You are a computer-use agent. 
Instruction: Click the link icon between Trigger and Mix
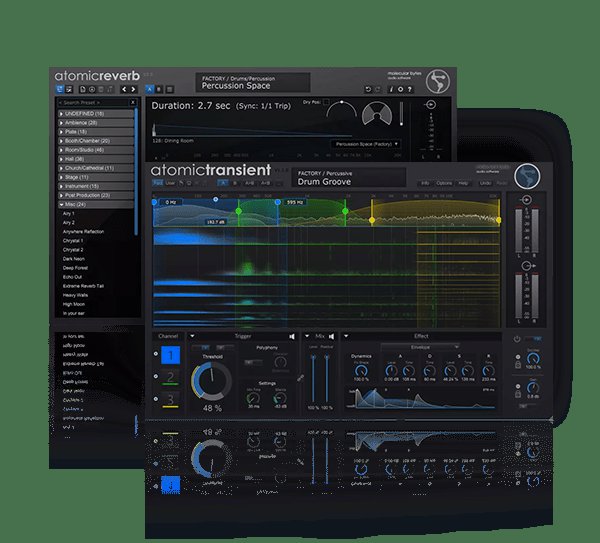[x=301, y=378]
